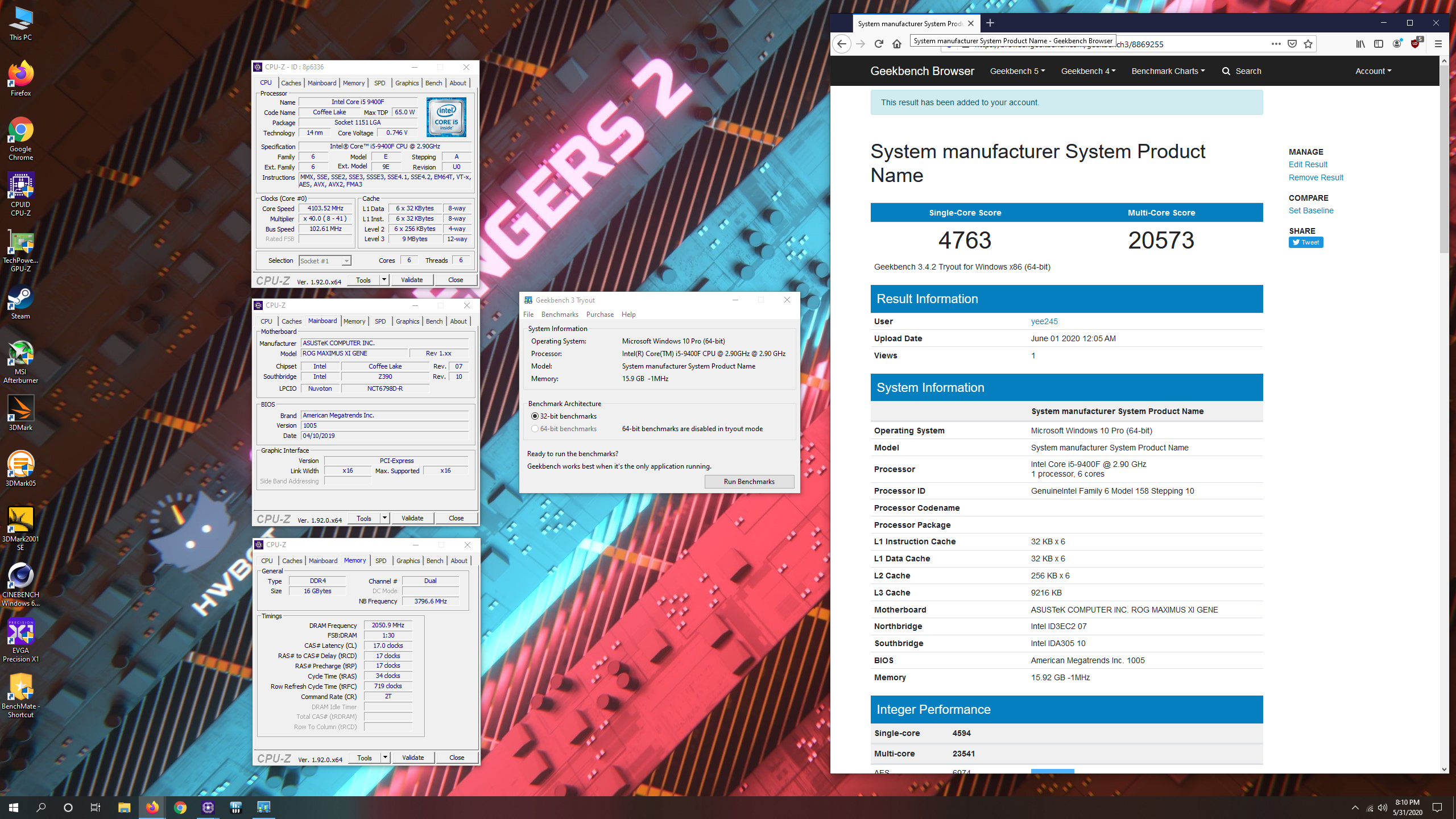This screenshot has width=1456, height=819.
Task: Click Geekbench Browser search link
Action: [x=1242, y=71]
